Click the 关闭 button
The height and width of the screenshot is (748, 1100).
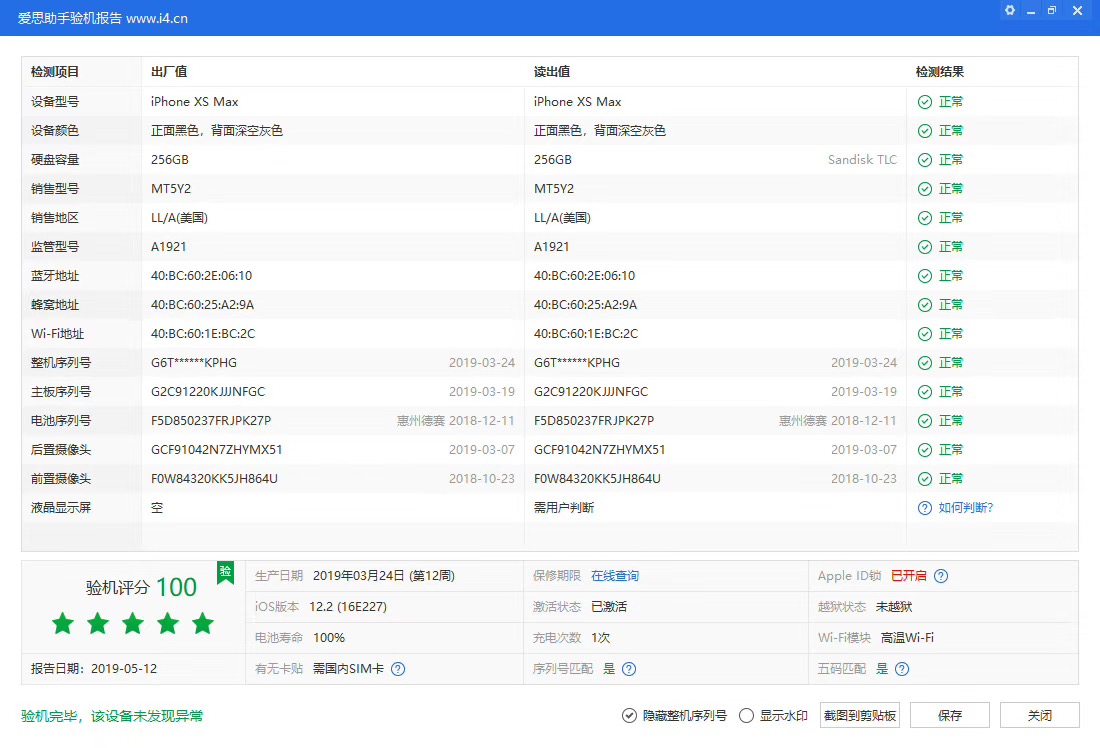tap(1040, 716)
